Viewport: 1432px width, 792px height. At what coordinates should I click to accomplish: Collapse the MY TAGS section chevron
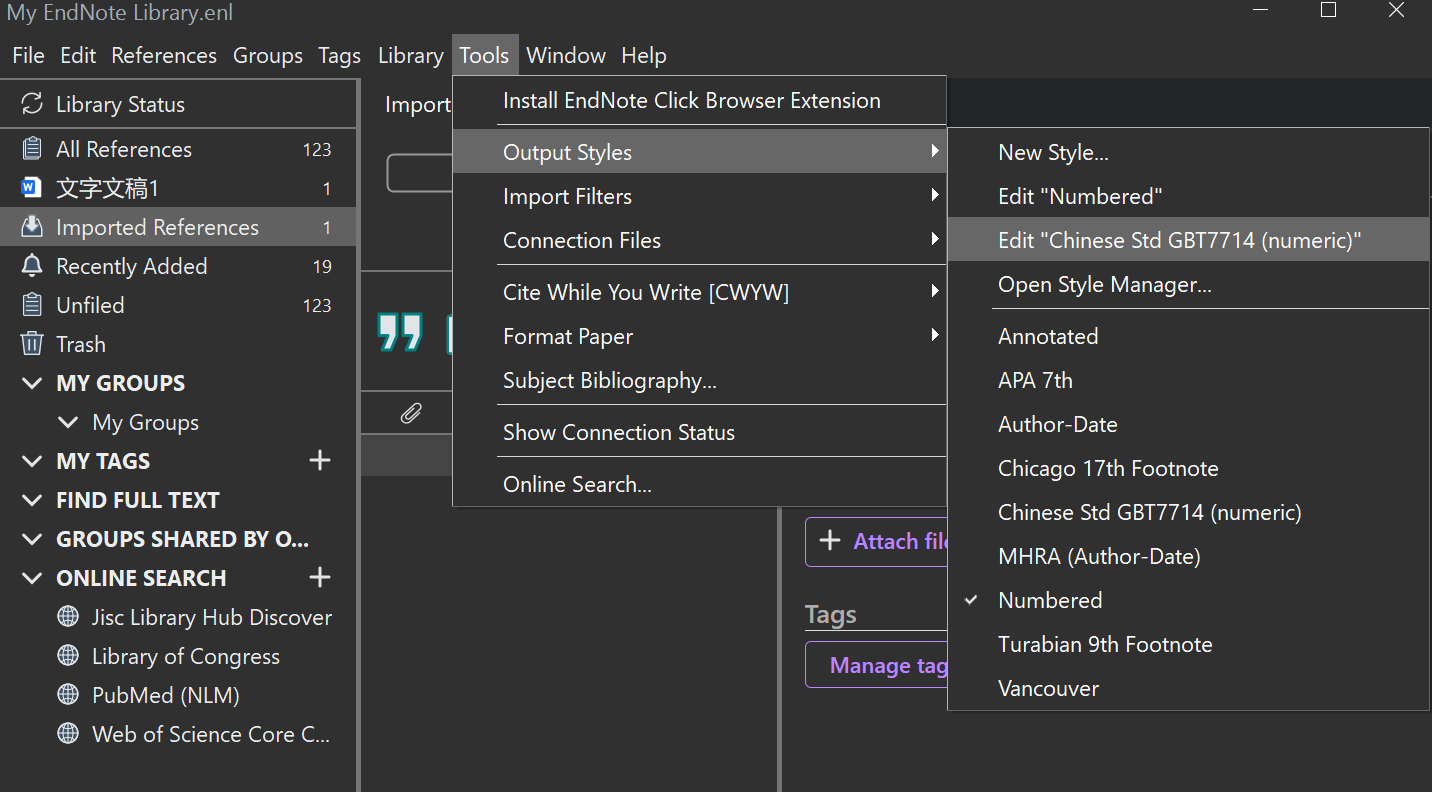[x=33, y=461]
